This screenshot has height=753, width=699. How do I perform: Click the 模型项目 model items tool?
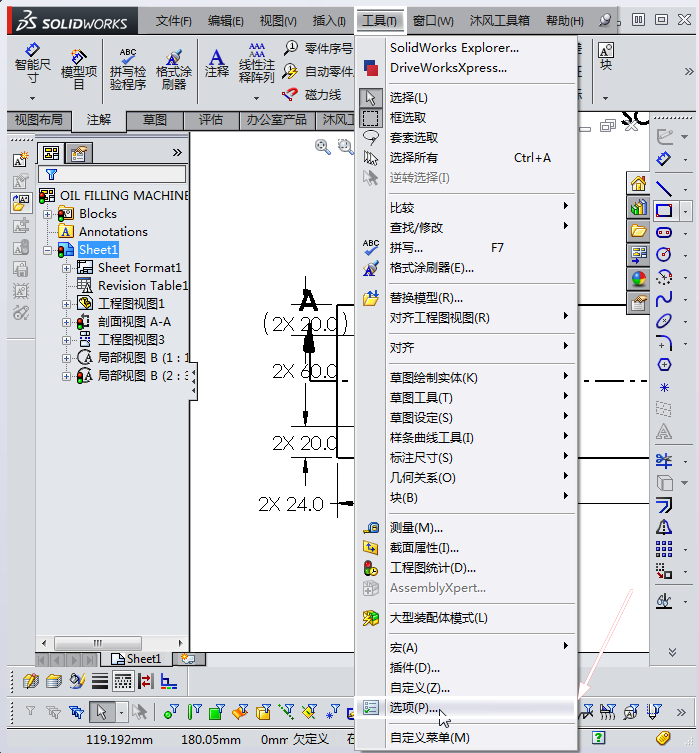tap(79, 70)
